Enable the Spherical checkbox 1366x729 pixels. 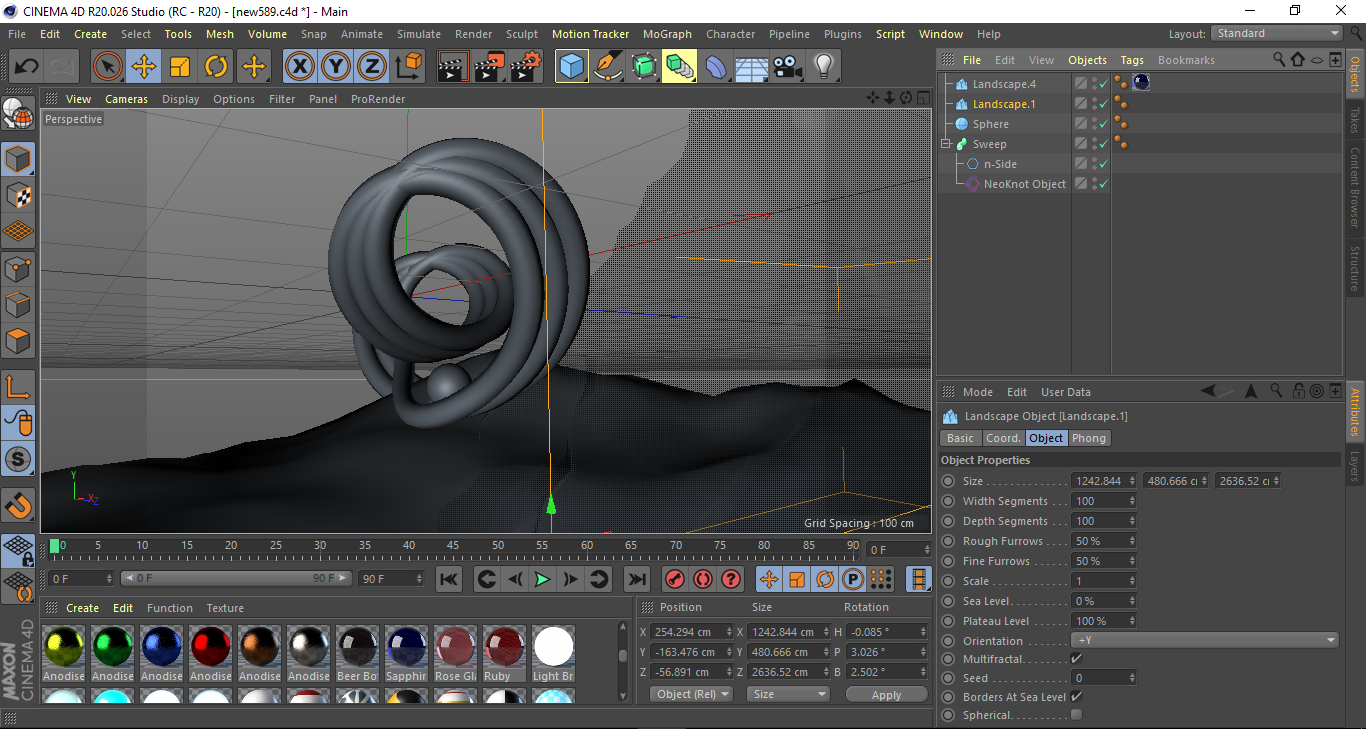1076,715
